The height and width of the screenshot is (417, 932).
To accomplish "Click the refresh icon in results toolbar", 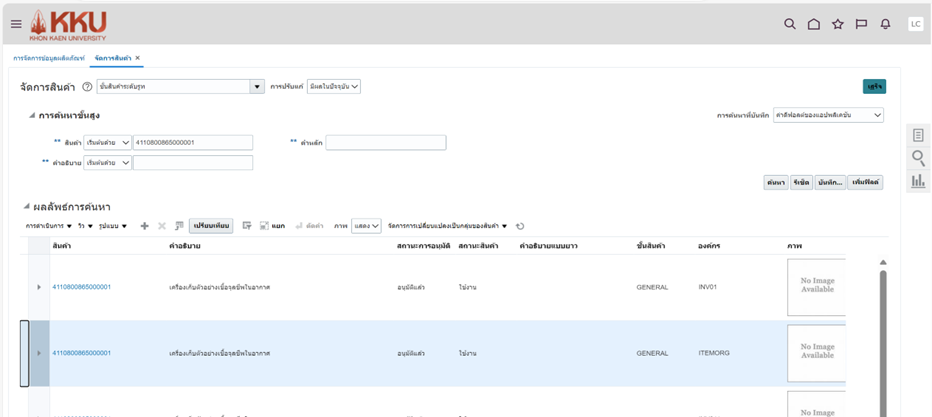I will (520, 226).
